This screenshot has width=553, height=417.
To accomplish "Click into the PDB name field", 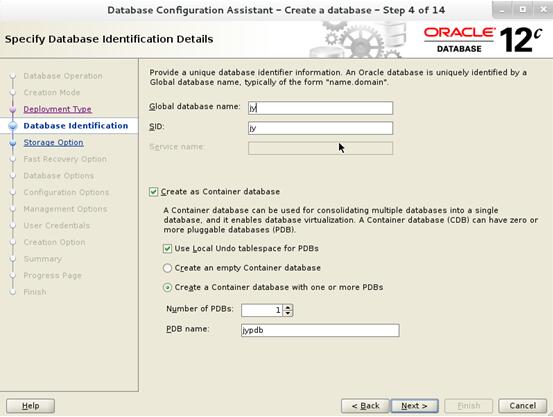I will (320, 331).
